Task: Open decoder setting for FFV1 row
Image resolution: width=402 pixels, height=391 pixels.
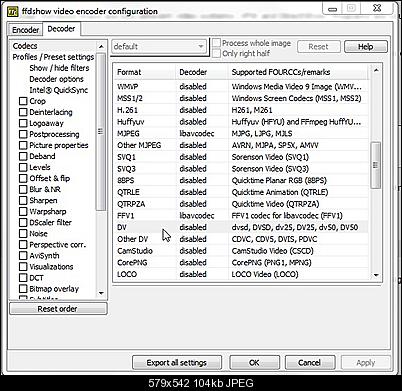Action: [x=197, y=216]
